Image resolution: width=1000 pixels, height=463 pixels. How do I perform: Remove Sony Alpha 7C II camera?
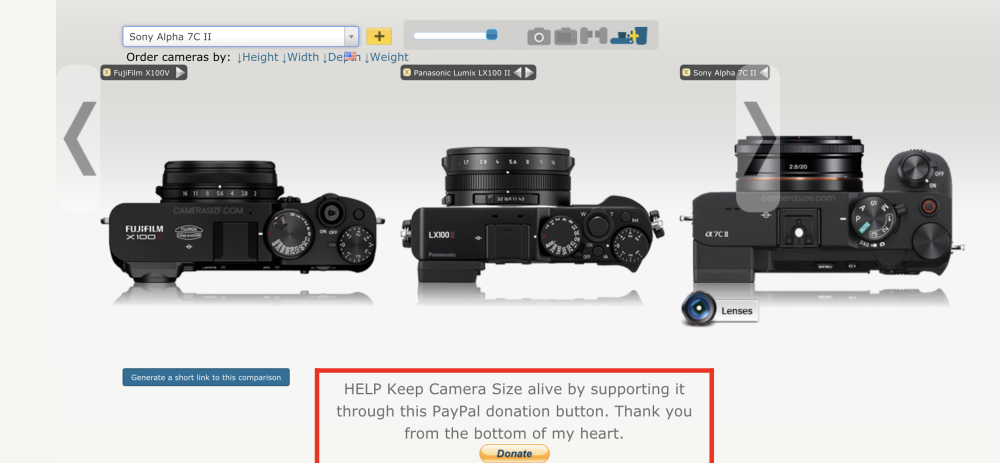pyautogui.click(x=686, y=72)
